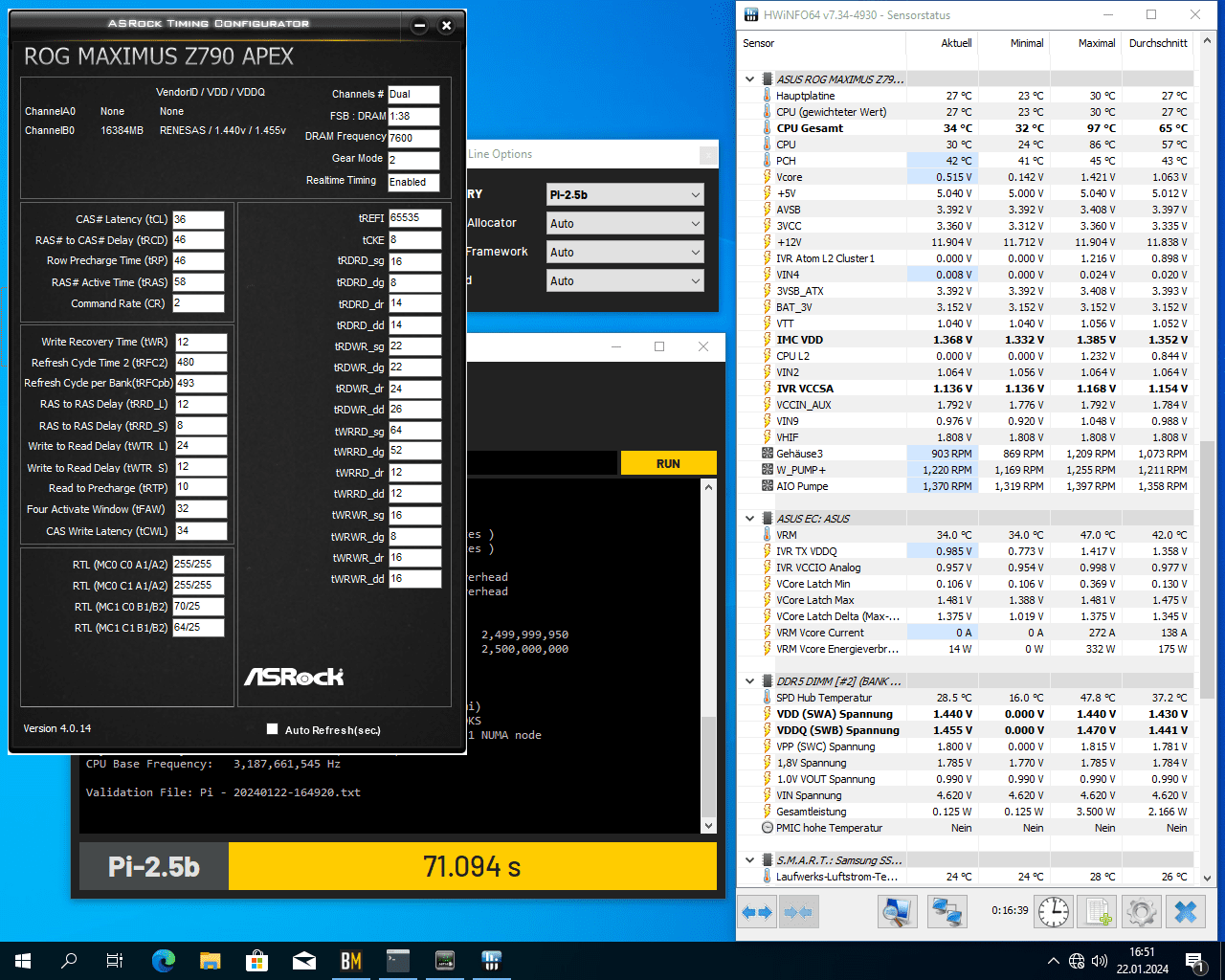Open HWiNFO magnifier monitor toolbar icon

[897, 912]
